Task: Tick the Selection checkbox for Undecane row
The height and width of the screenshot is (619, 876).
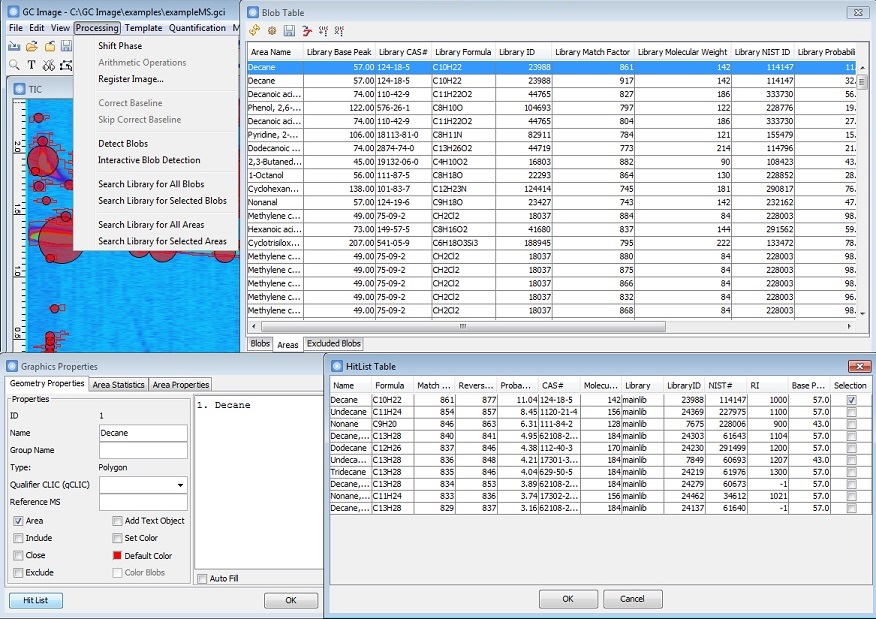Action: click(x=851, y=411)
